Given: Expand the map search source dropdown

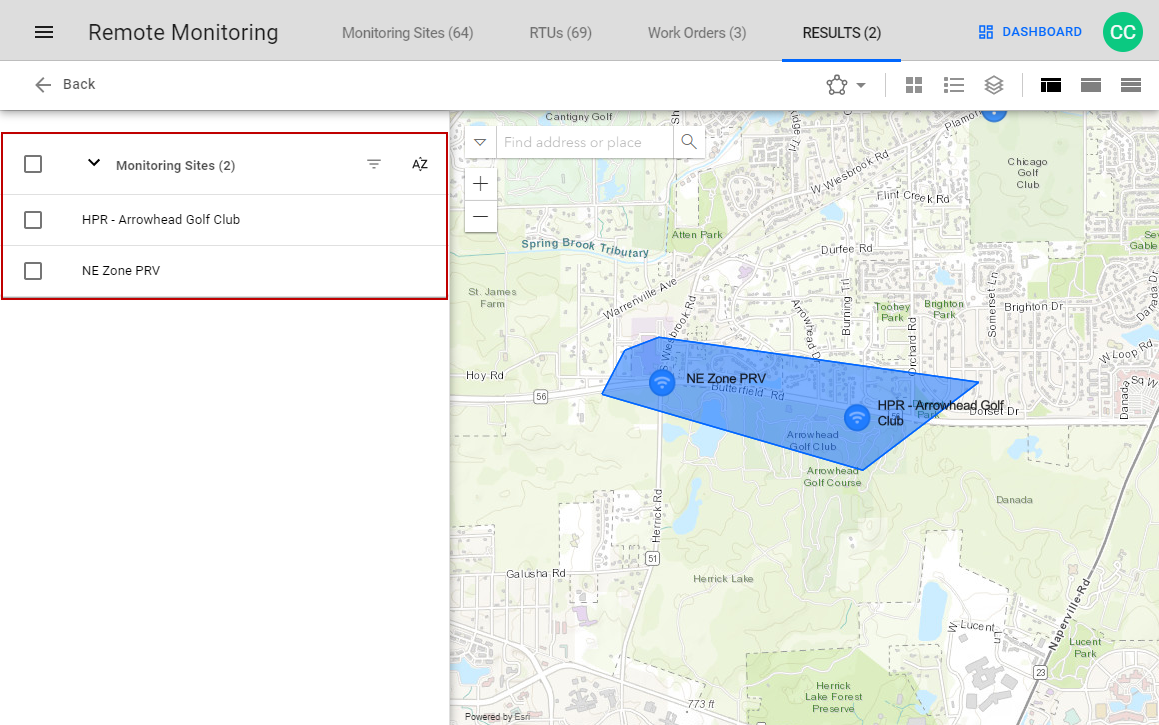Looking at the screenshot, I should pyautogui.click(x=480, y=142).
